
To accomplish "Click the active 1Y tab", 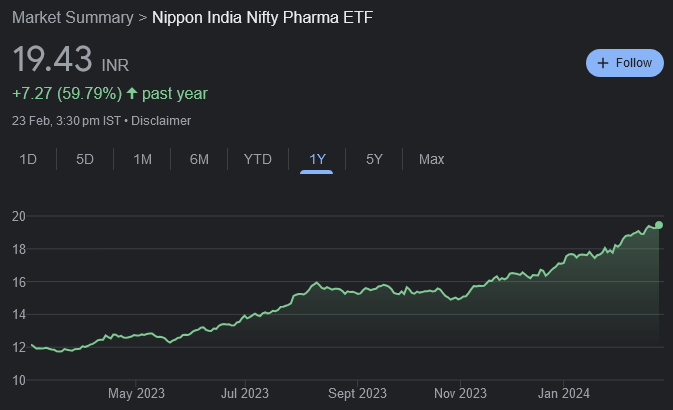I will pos(317,159).
